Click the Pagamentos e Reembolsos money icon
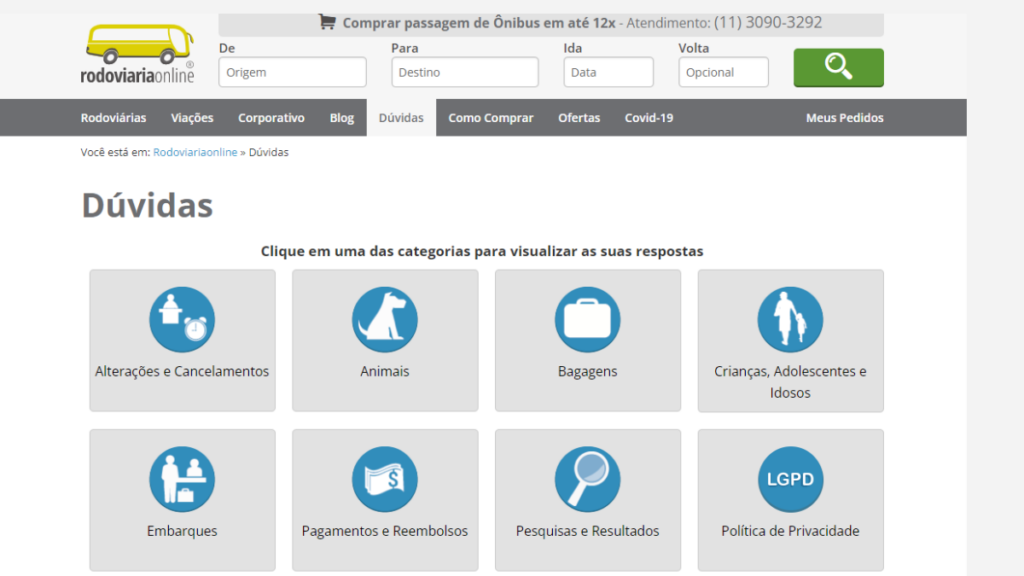Viewport: 1024px width, 576px height. (x=384, y=478)
